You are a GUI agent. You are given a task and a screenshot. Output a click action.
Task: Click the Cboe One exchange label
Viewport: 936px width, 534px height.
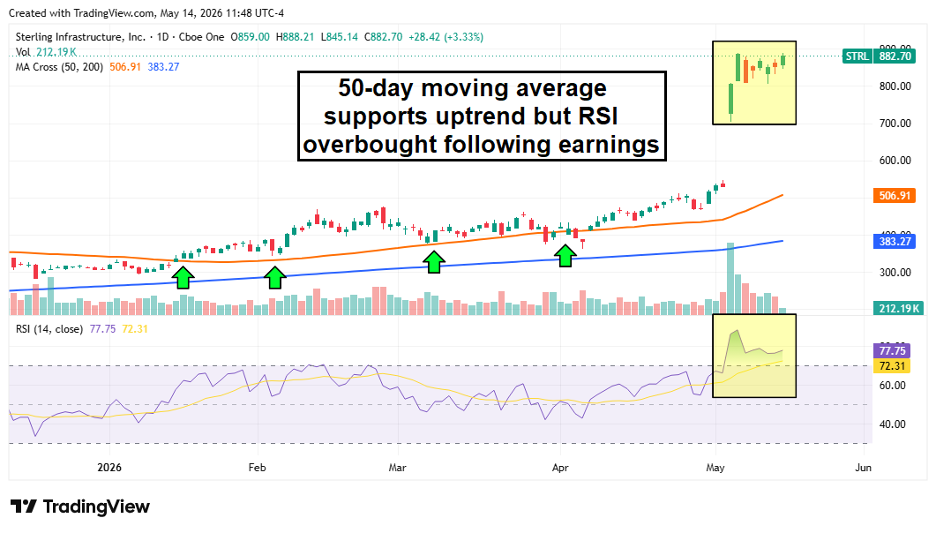(201, 37)
